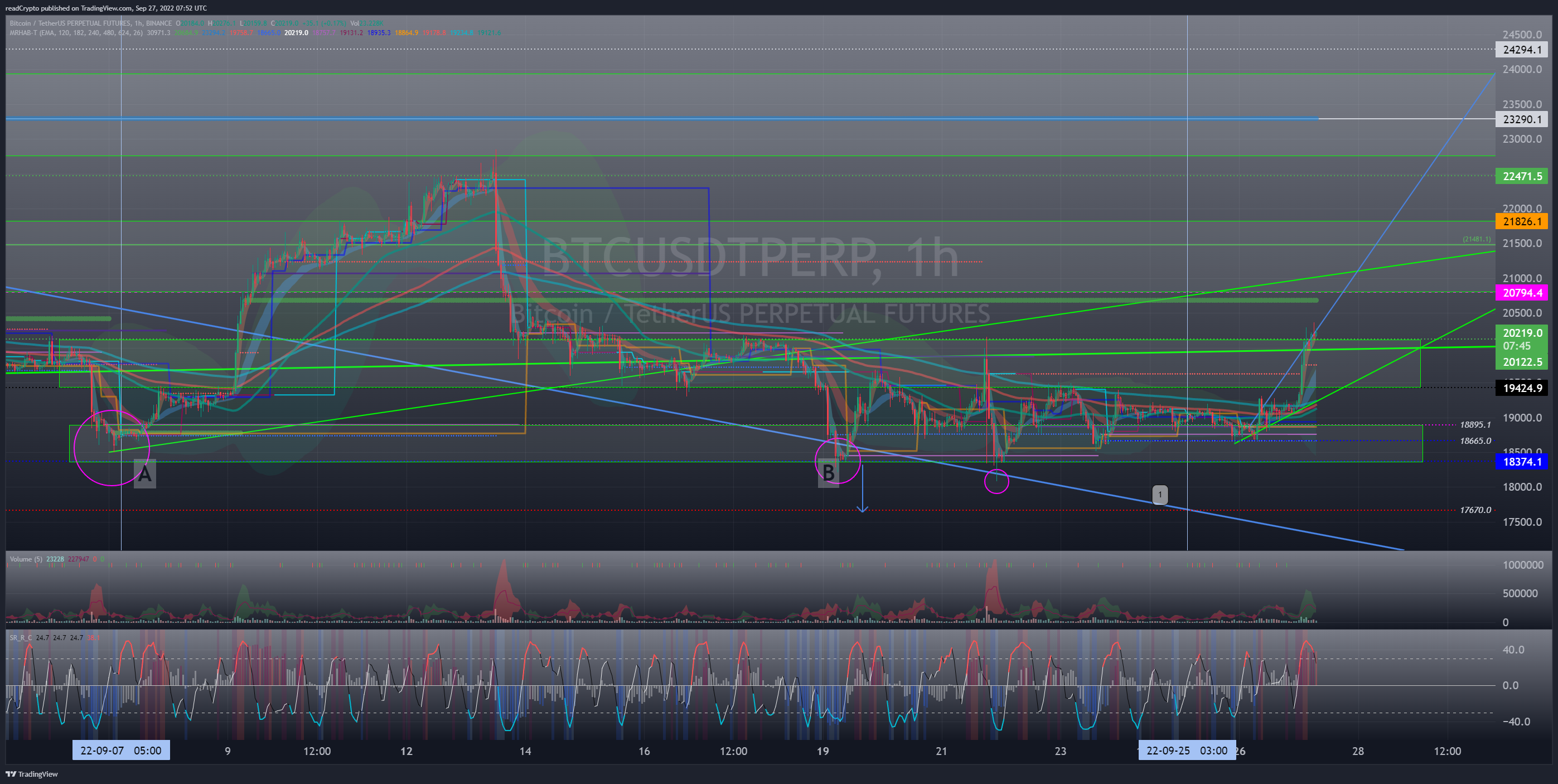
Task: Click the gray marker labeled 1
Action: 1159,494
